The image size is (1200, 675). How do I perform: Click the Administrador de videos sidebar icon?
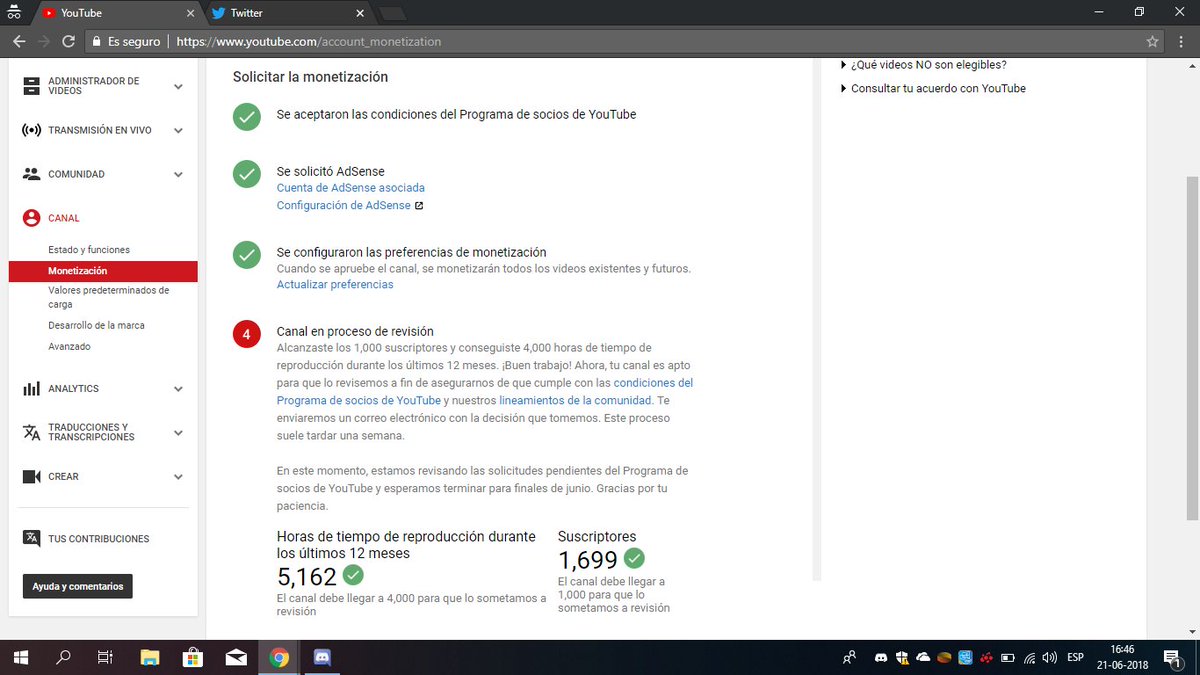coord(32,86)
